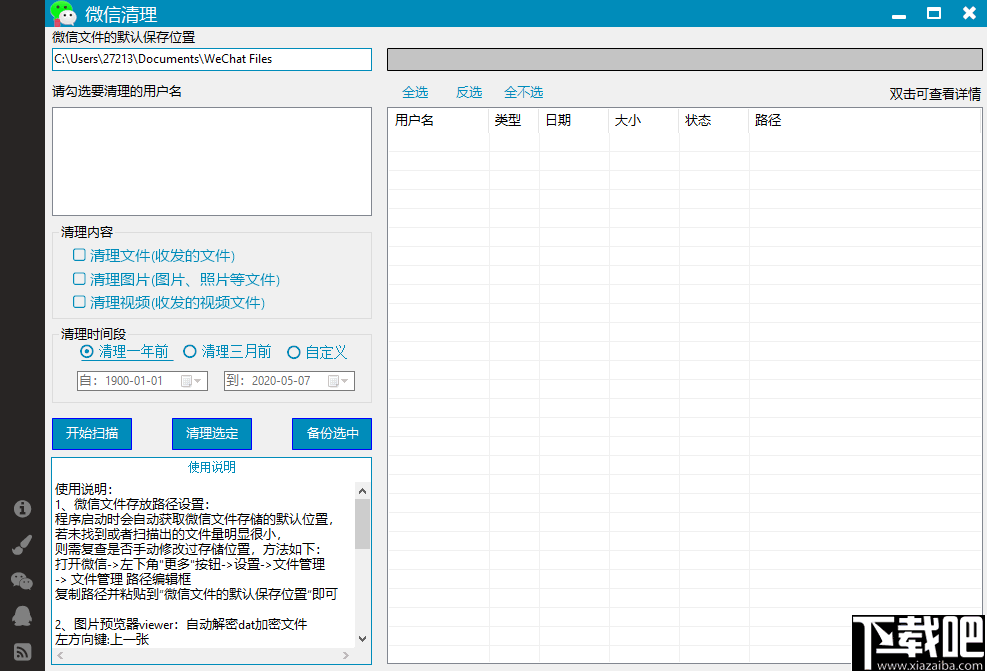Viewport: 987px width, 671px height.
Task: Expand the 到 date dropdown arrow
Action: point(345,380)
